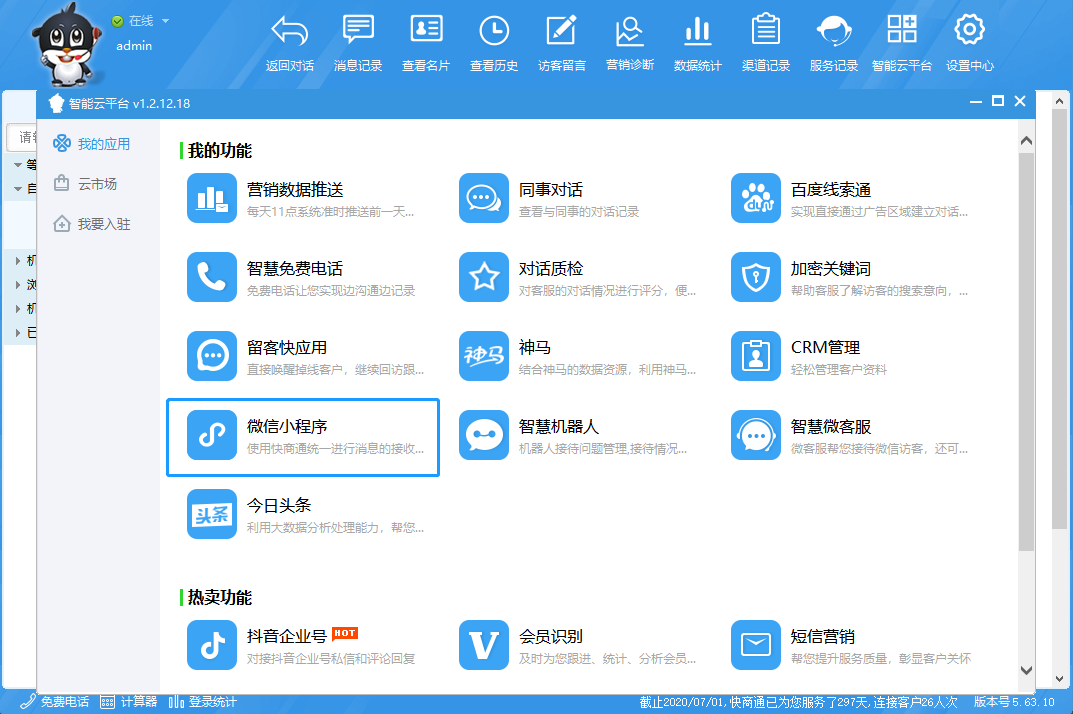The image size is (1073, 714).
Task: Open the 智慧机器人 robot icon
Action: (x=484, y=435)
